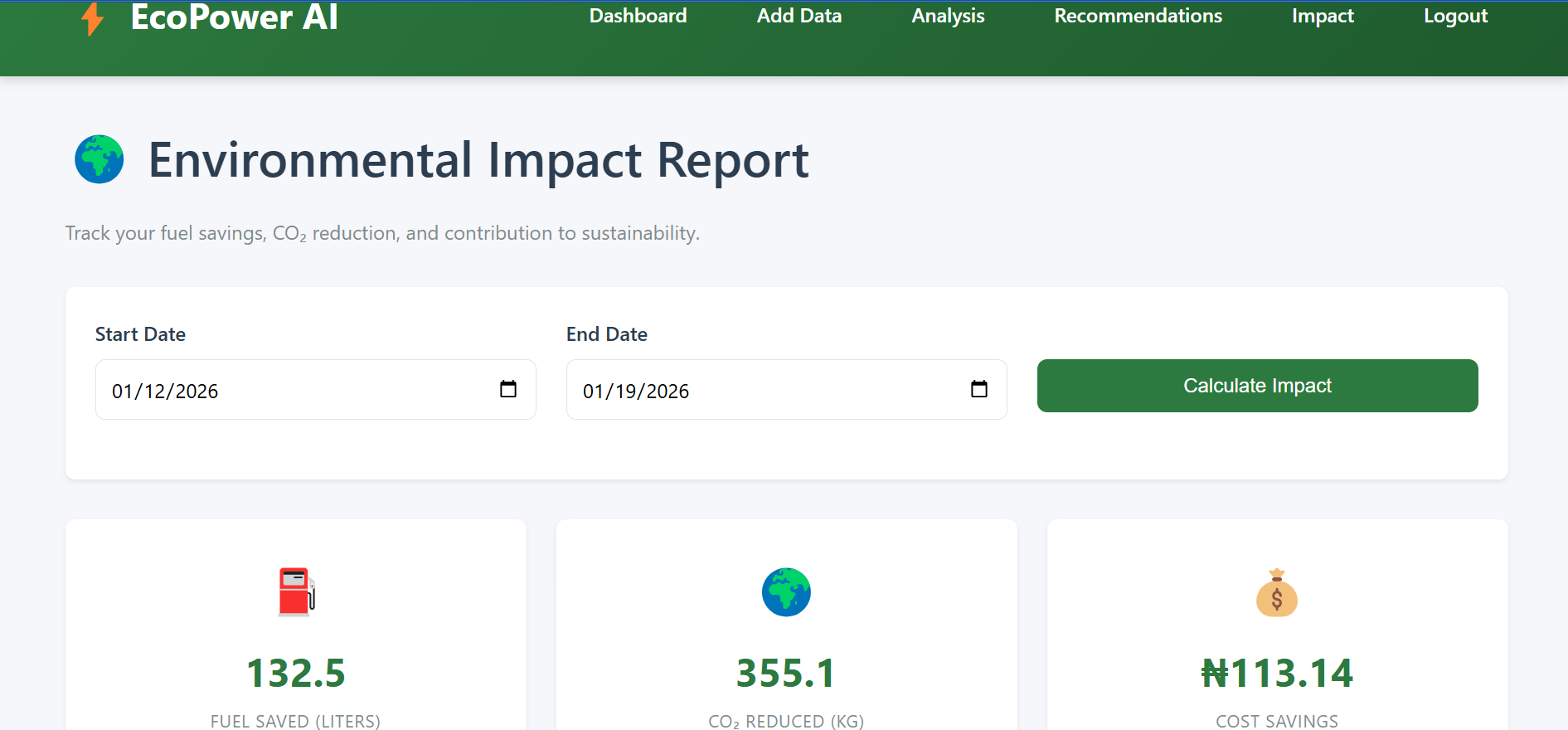Viewport: 1568px width, 730px height.
Task: Click the End Date label
Action: click(607, 334)
